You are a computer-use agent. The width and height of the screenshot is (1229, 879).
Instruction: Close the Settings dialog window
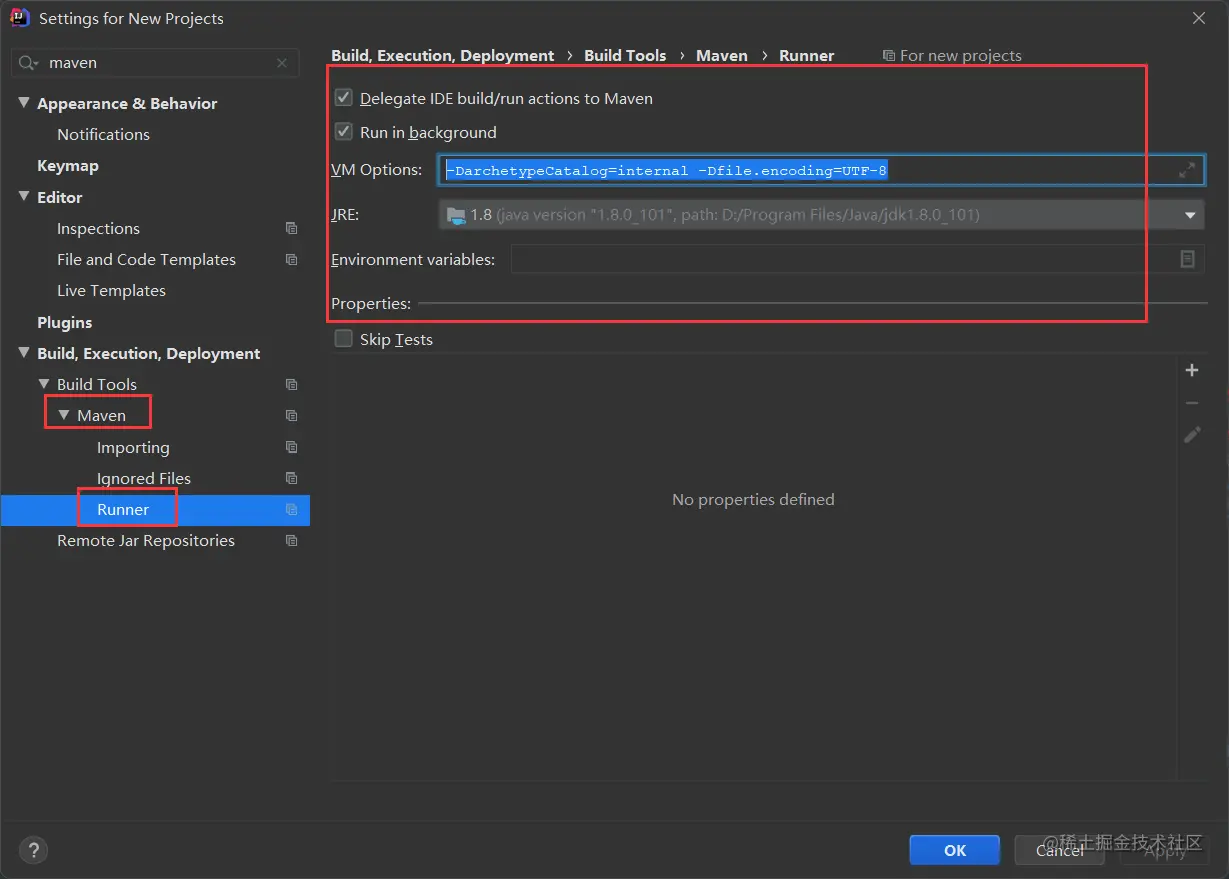click(x=1199, y=18)
